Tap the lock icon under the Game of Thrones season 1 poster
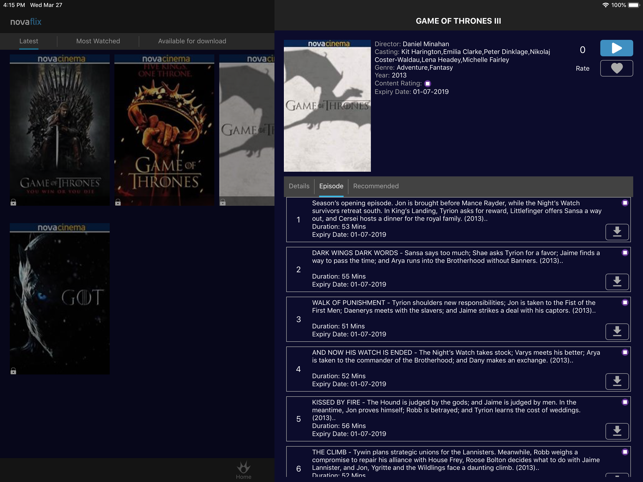 13,202
